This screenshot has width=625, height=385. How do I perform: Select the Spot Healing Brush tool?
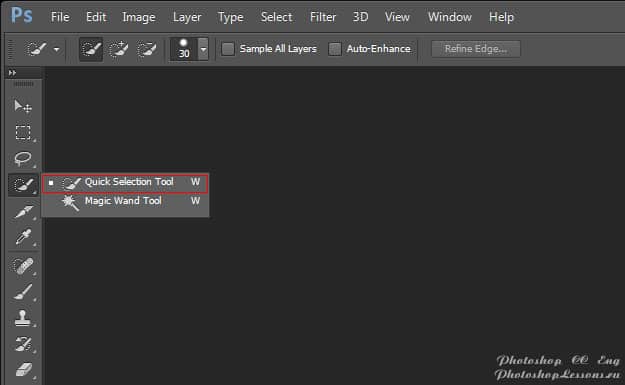pyautogui.click(x=23, y=266)
